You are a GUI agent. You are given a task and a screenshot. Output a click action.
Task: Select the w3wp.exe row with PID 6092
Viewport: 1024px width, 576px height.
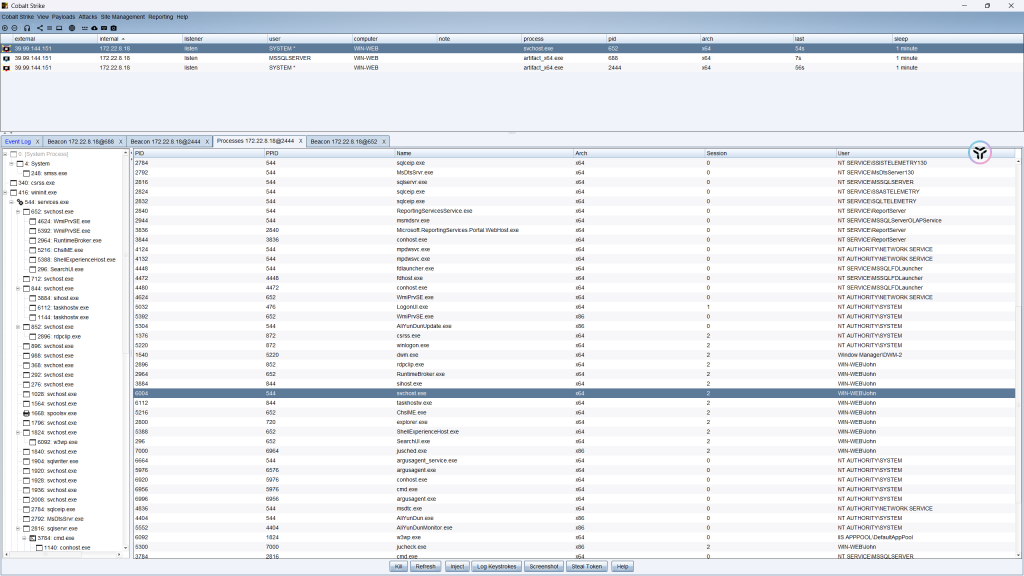pyautogui.click(x=574, y=537)
